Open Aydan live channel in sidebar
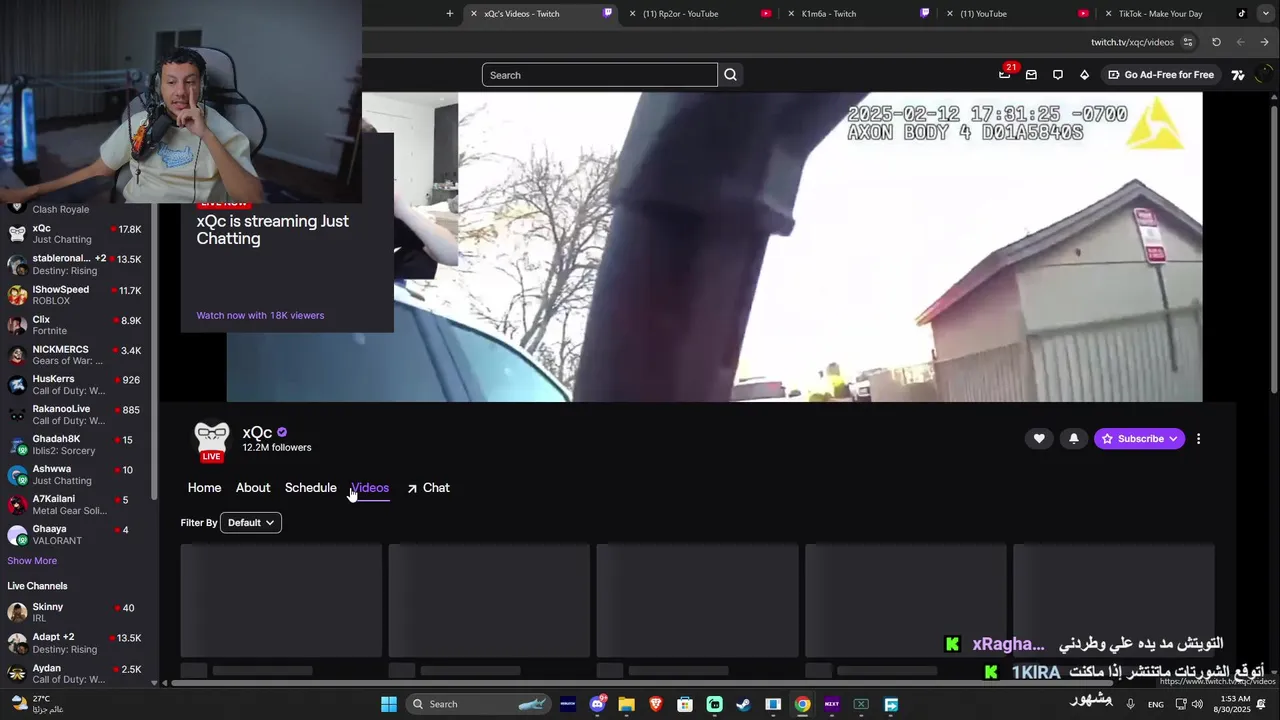The width and height of the screenshot is (1280, 720). click(75, 673)
